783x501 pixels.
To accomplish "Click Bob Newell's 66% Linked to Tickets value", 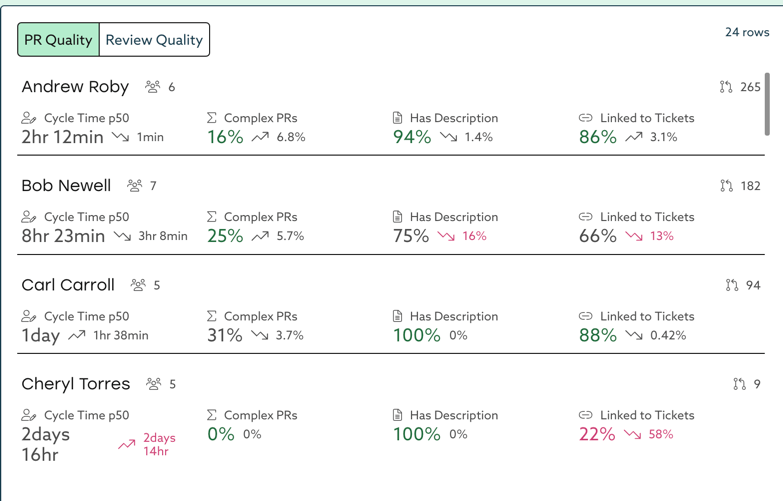I will tap(598, 236).
